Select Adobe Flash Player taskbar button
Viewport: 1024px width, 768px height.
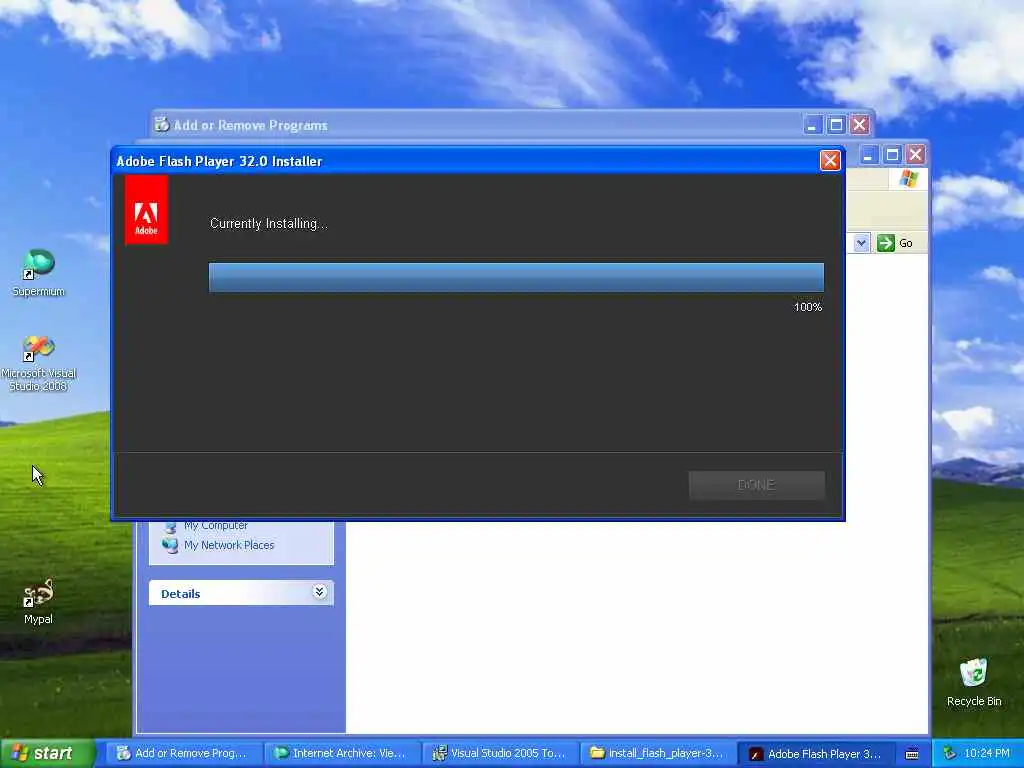[816, 754]
